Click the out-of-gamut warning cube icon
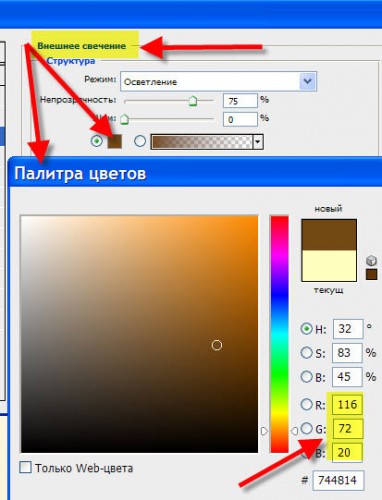 371,260
